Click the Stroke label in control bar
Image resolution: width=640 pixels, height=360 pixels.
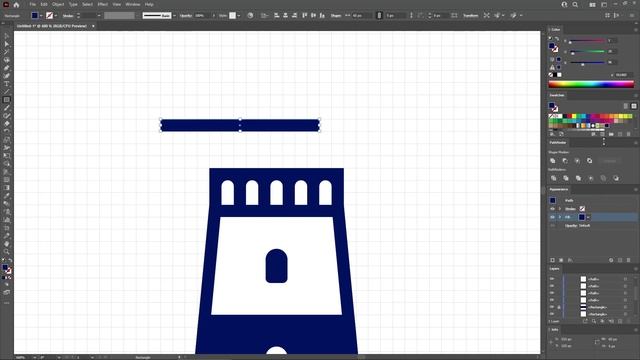pyautogui.click(x=68, y=16)
